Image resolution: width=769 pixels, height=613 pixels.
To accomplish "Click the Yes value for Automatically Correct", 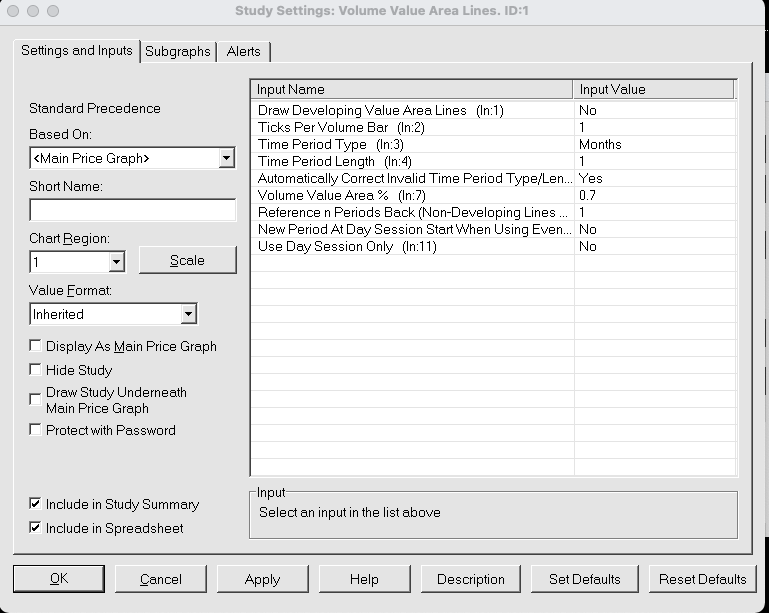I will coord(590,178).
